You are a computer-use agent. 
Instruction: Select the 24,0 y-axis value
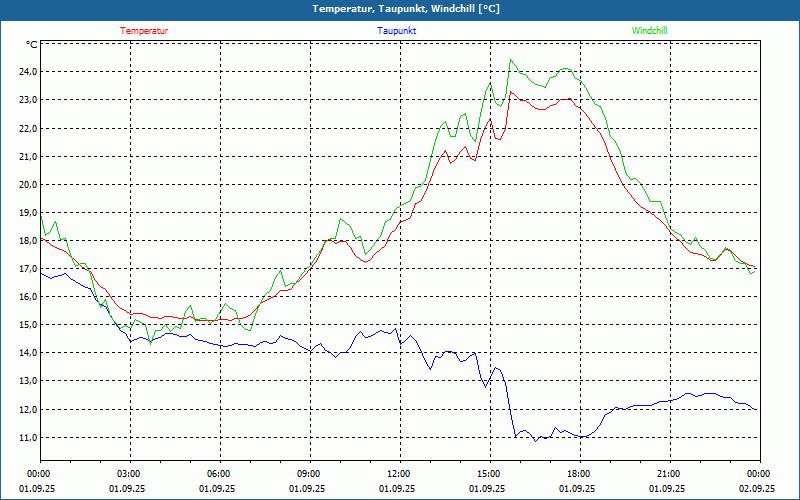25,72
